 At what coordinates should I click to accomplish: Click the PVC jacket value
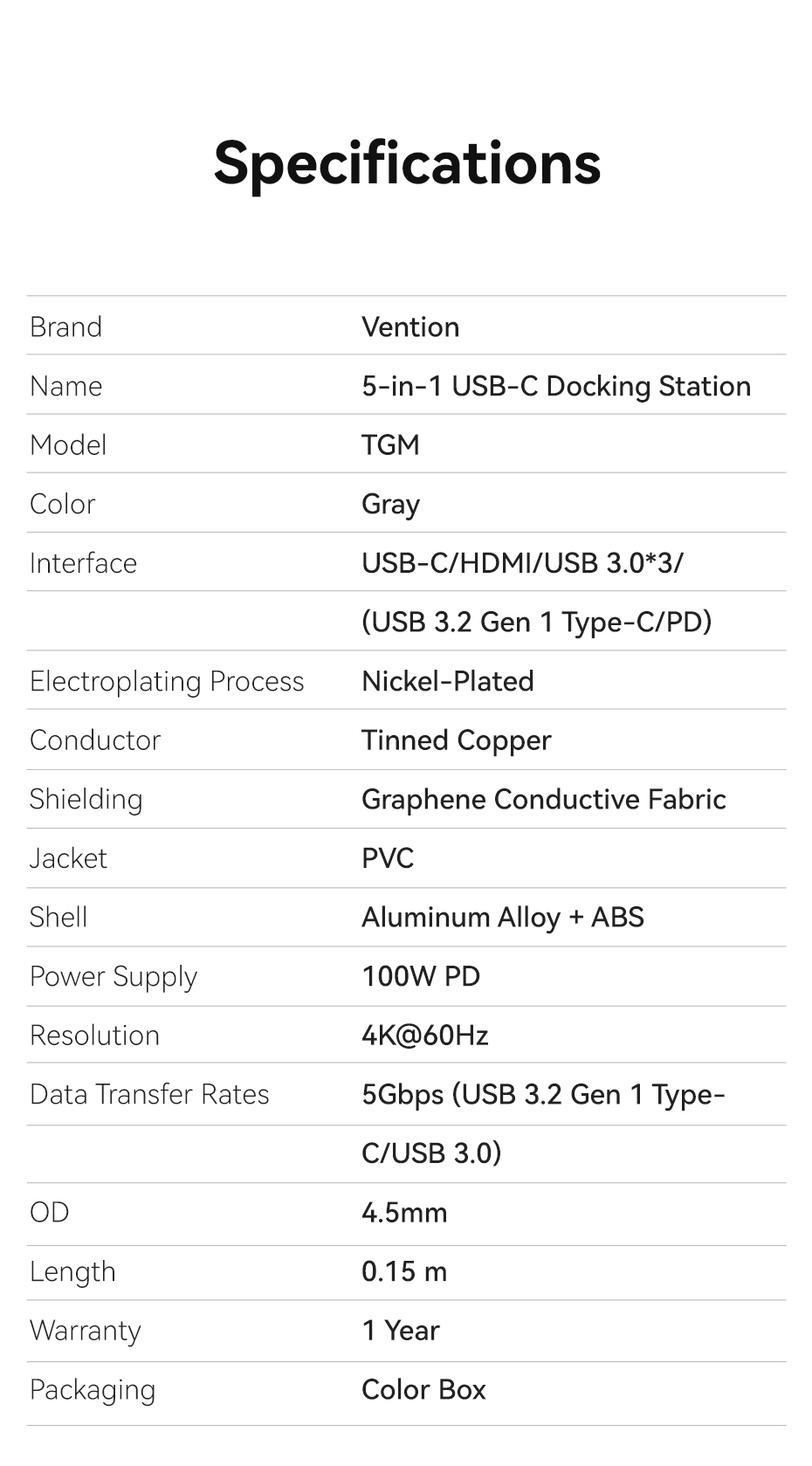pyautogui.click(x=388, y=858)
